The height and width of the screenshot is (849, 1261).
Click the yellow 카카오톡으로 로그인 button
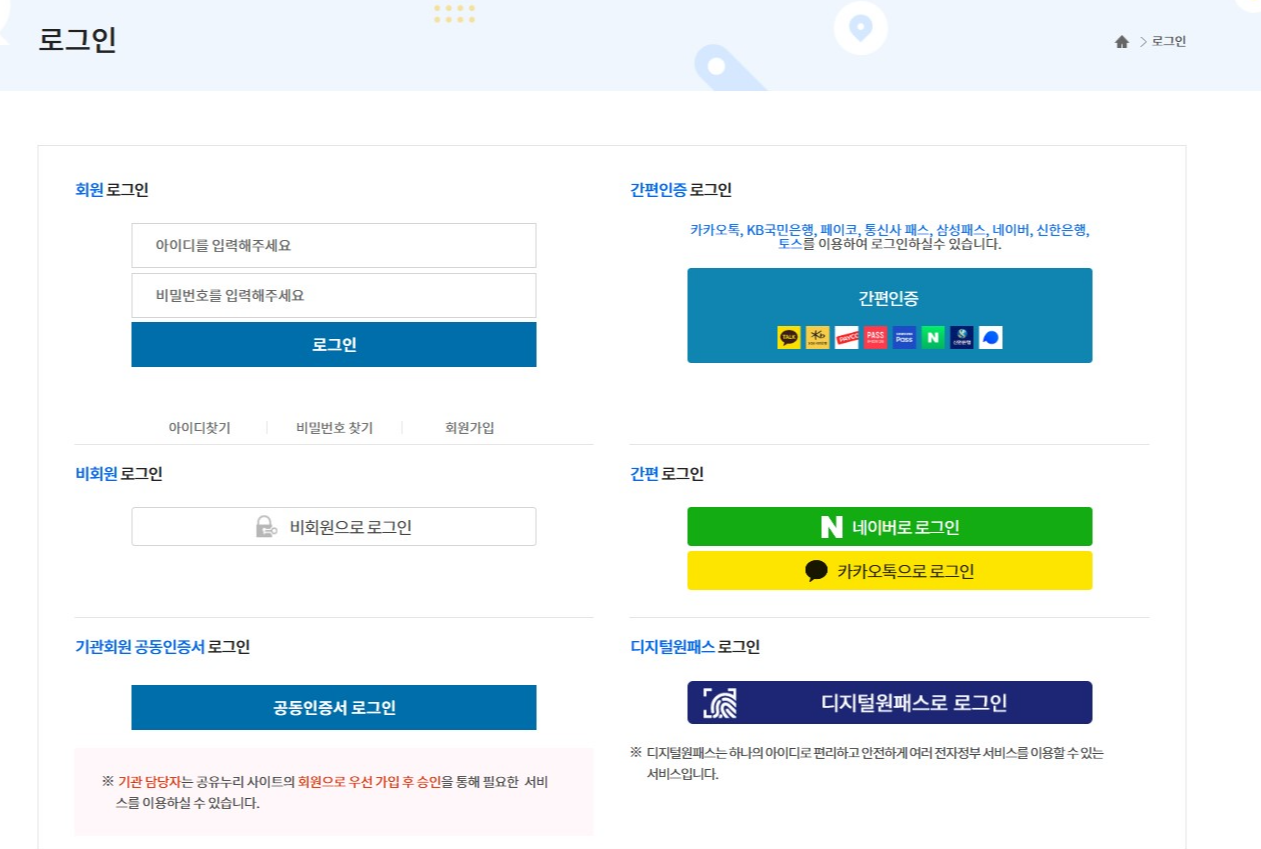click(889, 570)
